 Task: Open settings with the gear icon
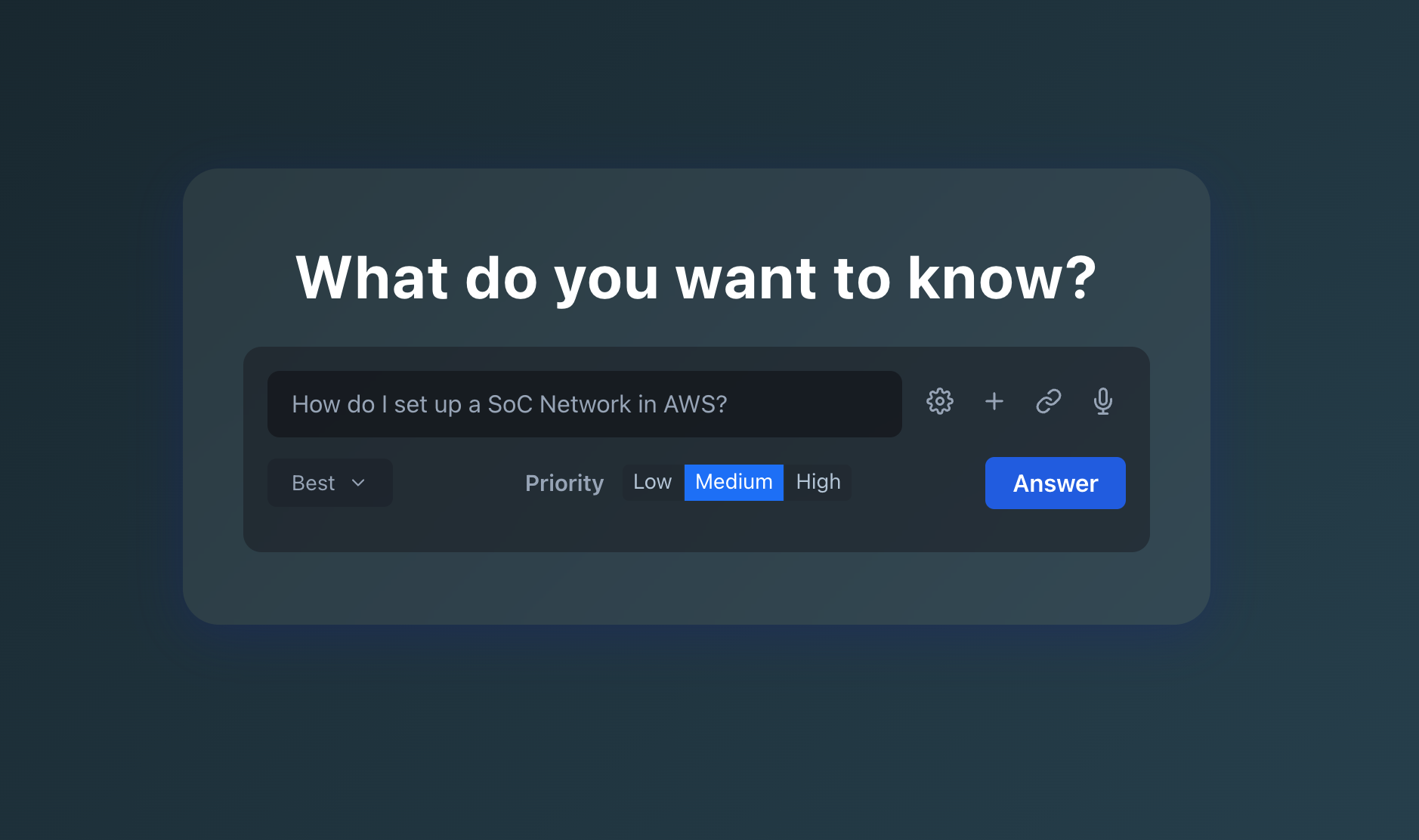tap(939, 401)
